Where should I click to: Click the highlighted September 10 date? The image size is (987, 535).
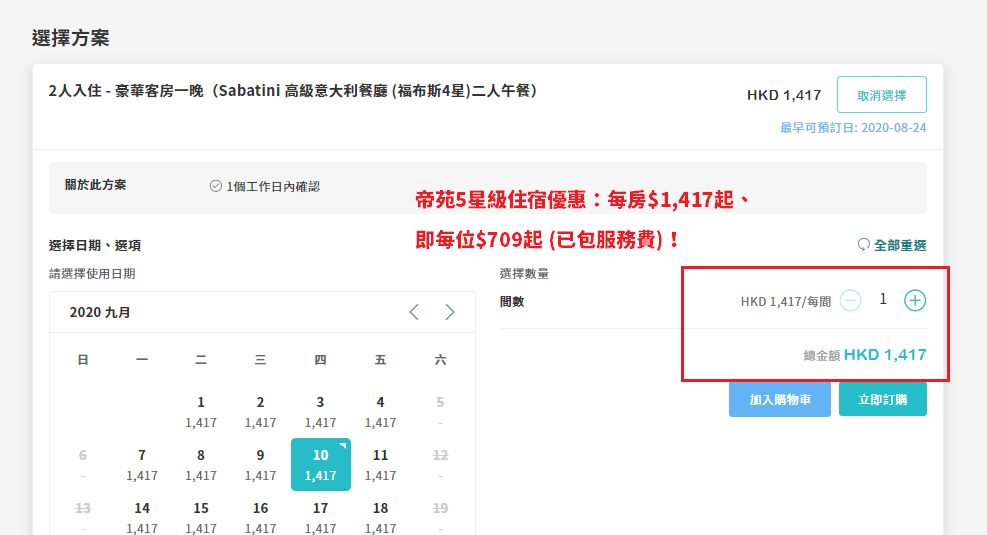[320, 465]
